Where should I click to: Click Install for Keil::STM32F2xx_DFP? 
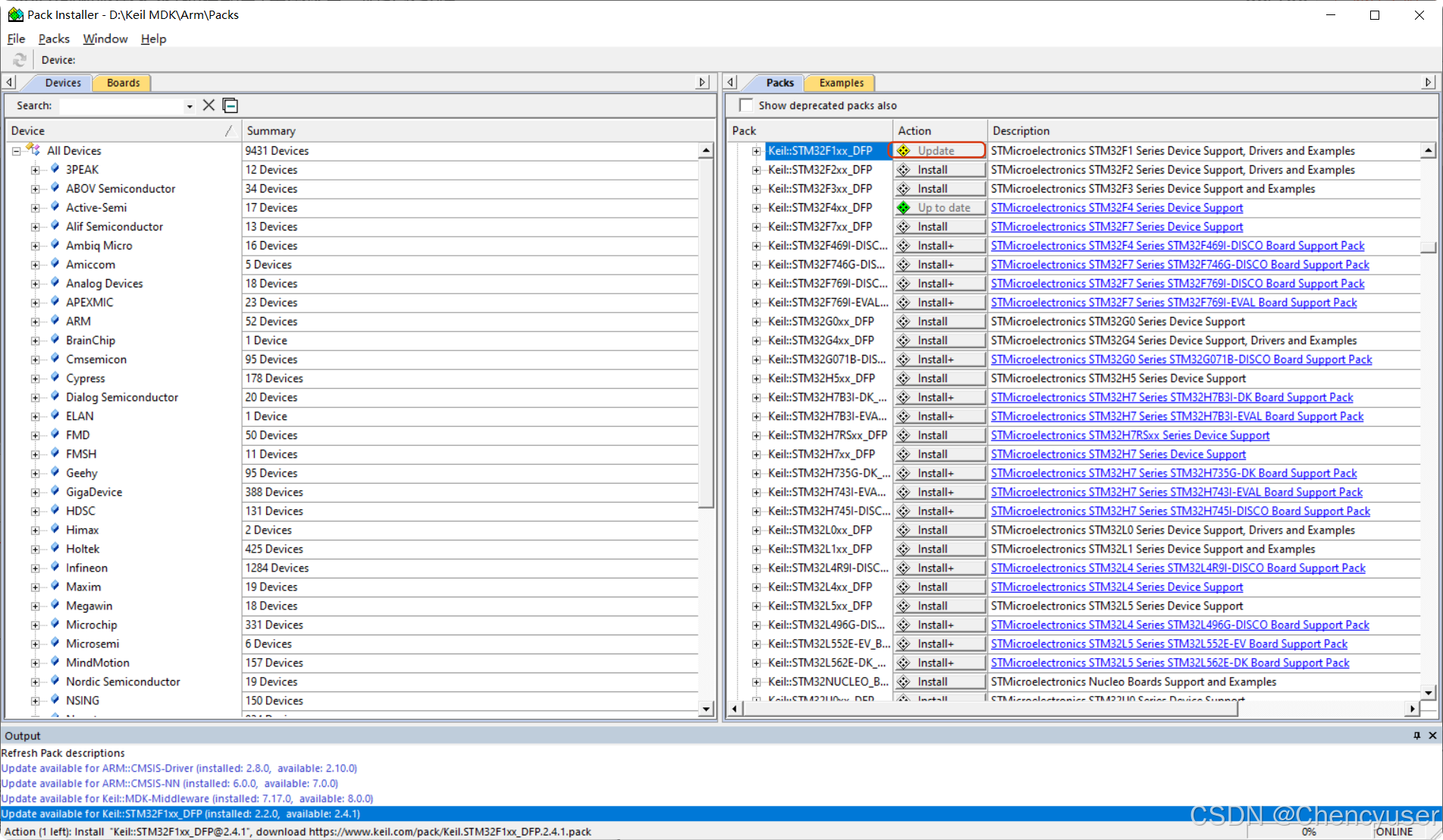tap(940, 170)
